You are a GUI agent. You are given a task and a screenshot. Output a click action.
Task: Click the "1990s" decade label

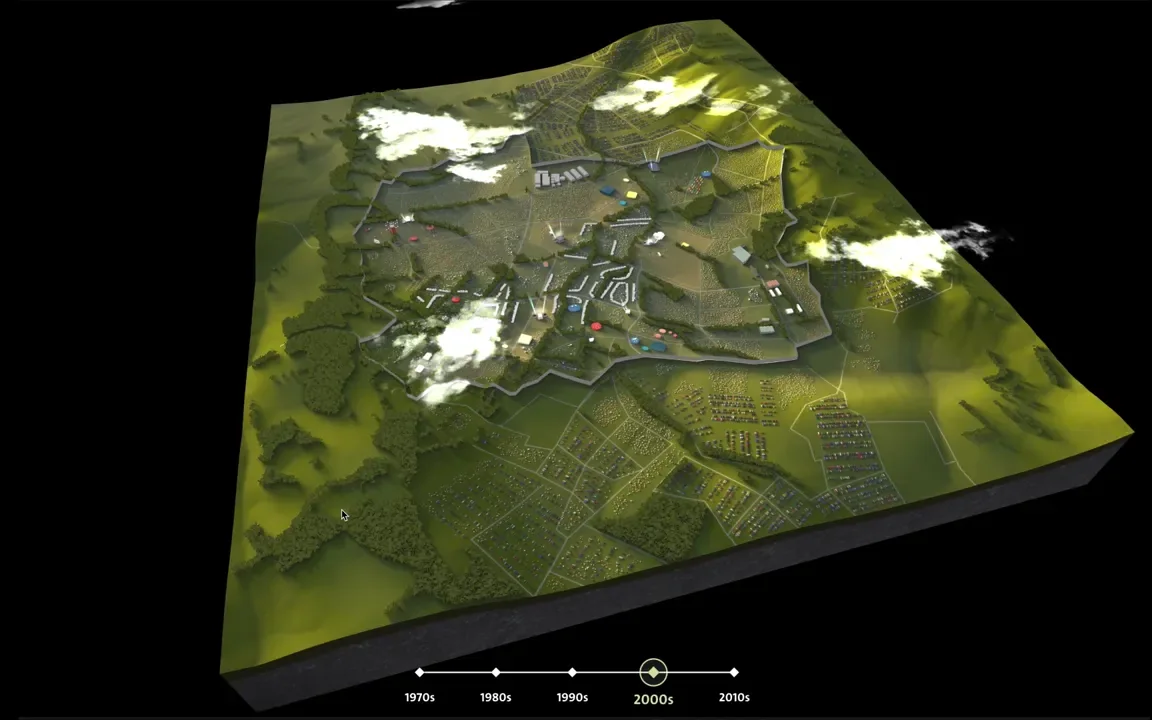(572, 697)
